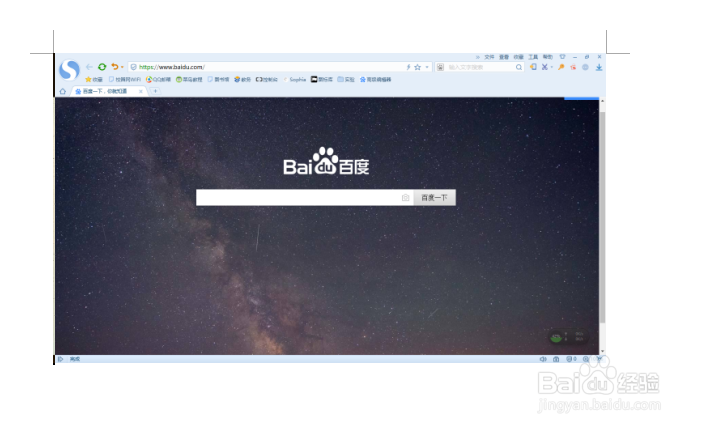Click the green speed accelerator floating widget
Viewport: 701px width, 430px height.
pos(568,337)
